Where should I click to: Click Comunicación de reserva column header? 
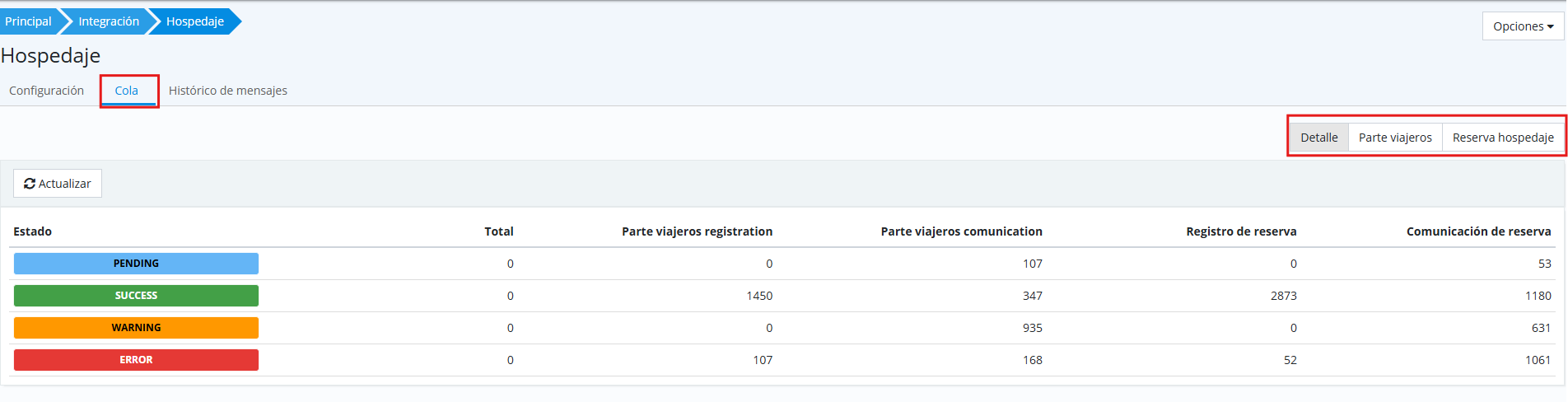pos(1478,231)
